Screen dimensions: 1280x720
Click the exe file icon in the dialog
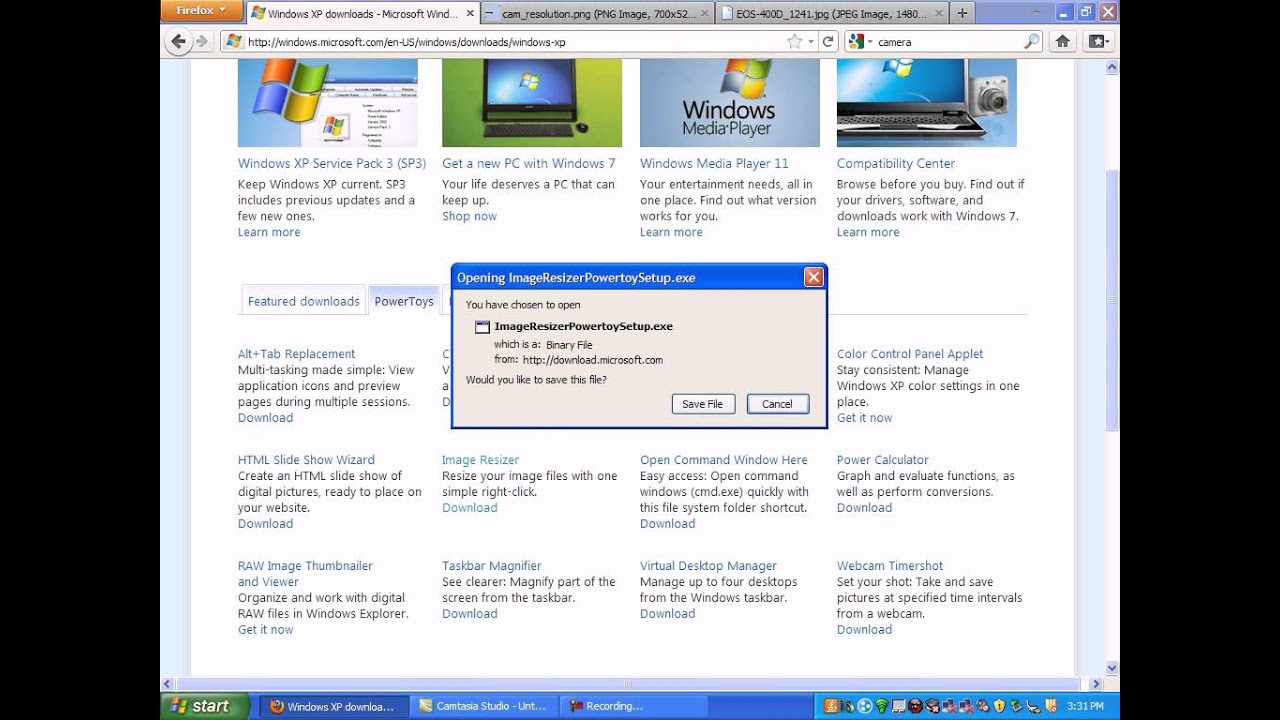click(x=482, y=326)
